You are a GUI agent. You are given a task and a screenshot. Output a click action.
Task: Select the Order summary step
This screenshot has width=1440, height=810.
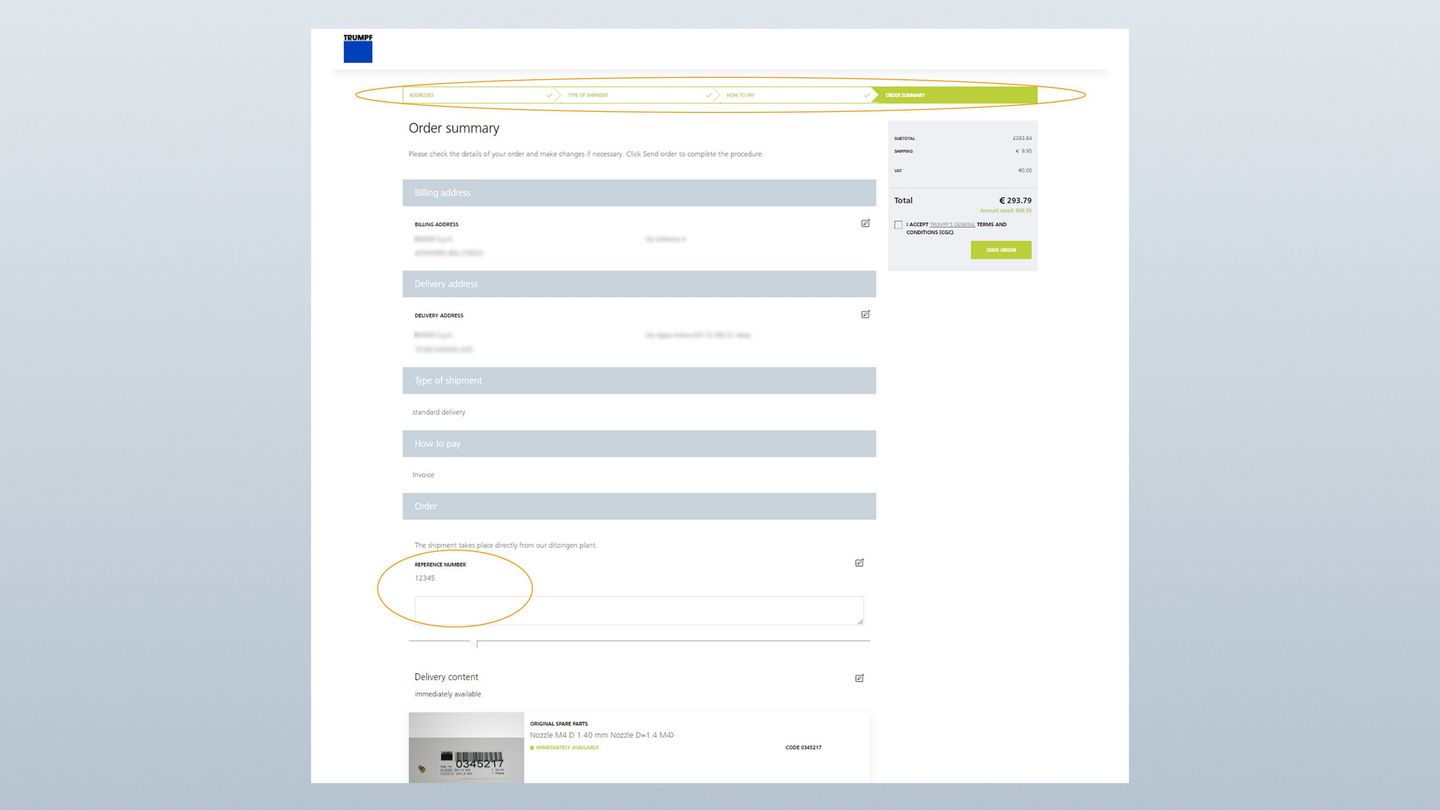coord(954,95)
